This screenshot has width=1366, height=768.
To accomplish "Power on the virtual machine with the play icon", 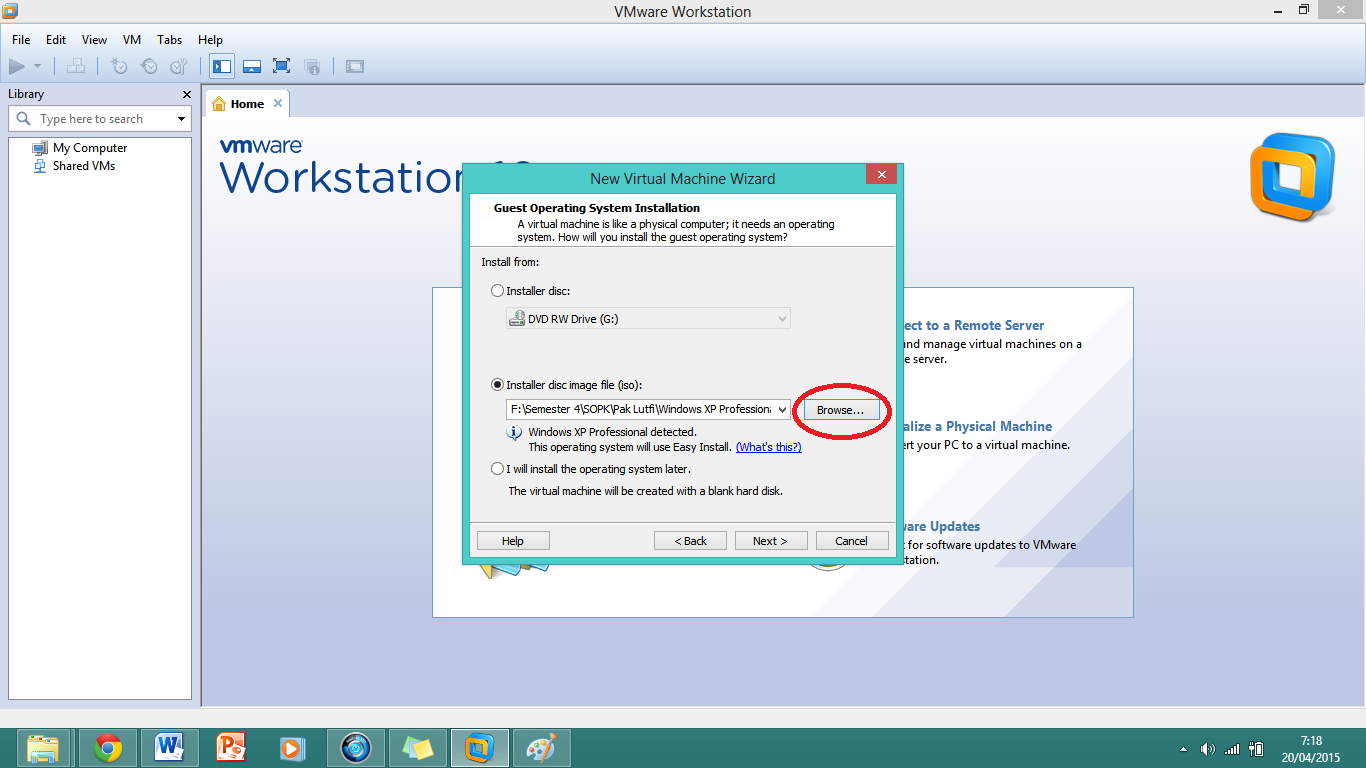I will 16,65.
